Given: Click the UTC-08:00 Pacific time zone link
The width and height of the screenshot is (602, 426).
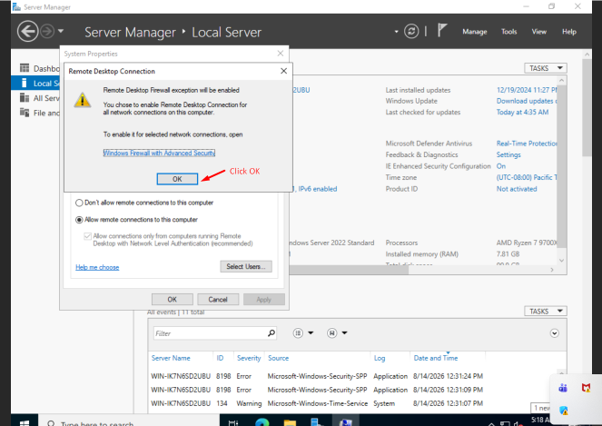Looking at the screenshot, I should [x=526, y=177].
